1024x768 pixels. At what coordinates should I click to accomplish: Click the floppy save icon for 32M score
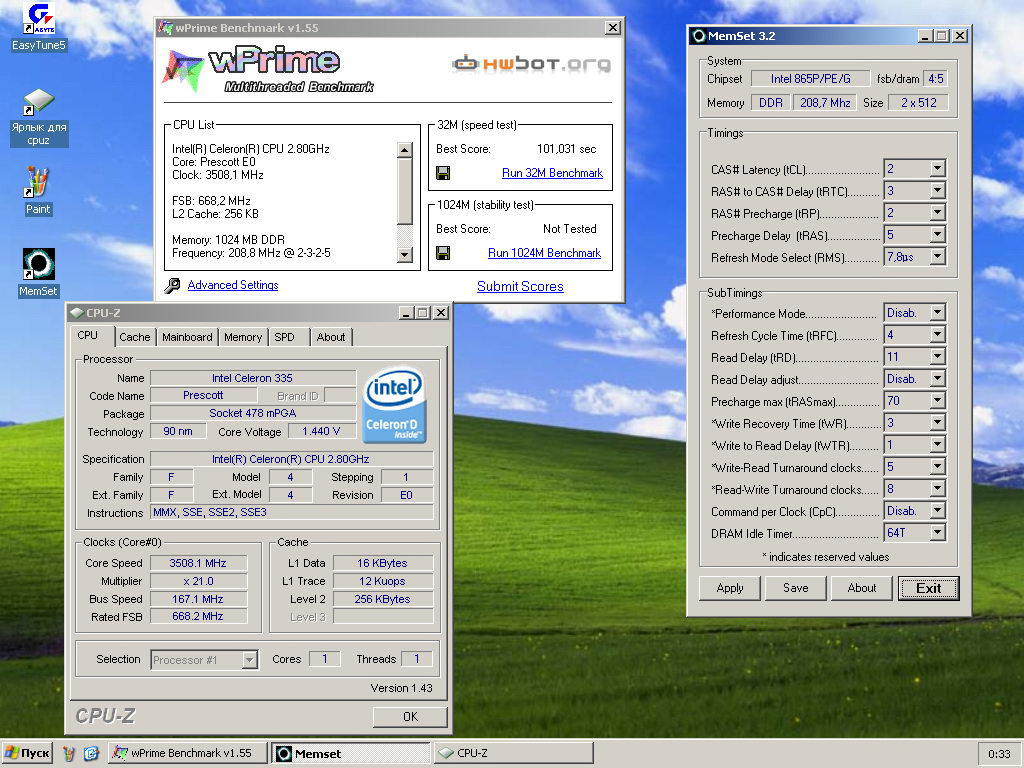[x=443, y=173]
